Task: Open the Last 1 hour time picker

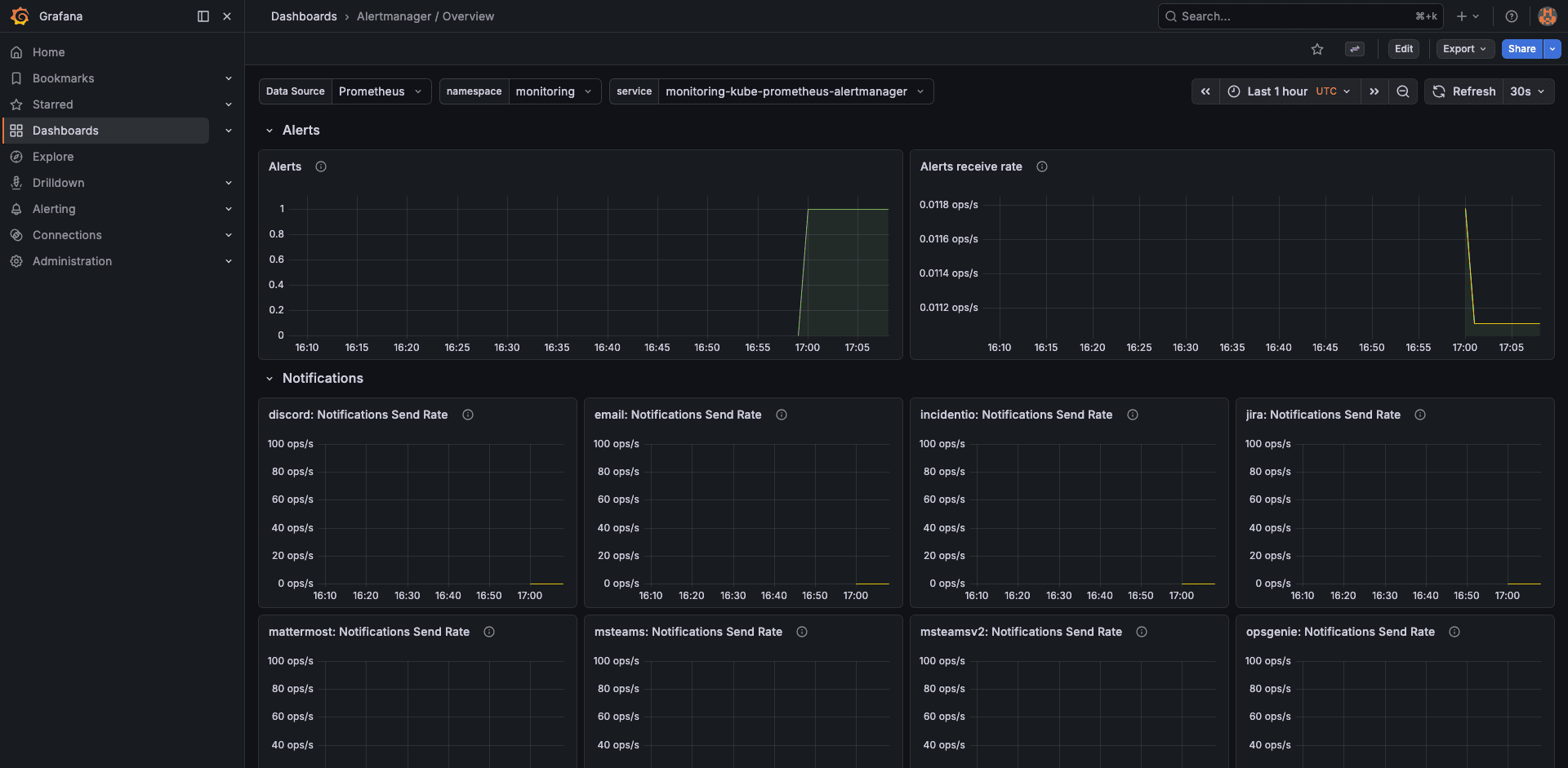Action: click(x=1279, y=91)
